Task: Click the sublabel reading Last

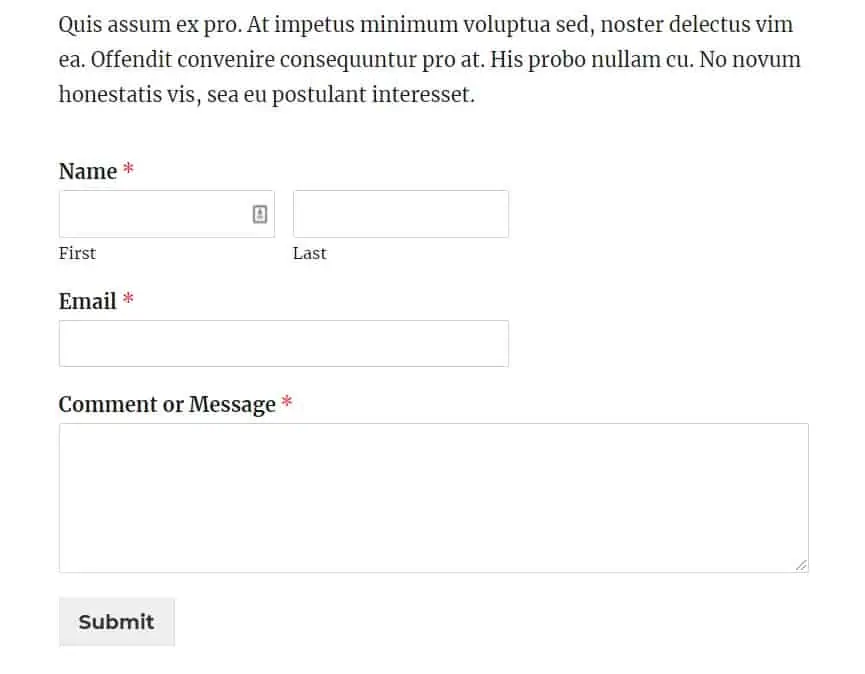Action: 309,253
